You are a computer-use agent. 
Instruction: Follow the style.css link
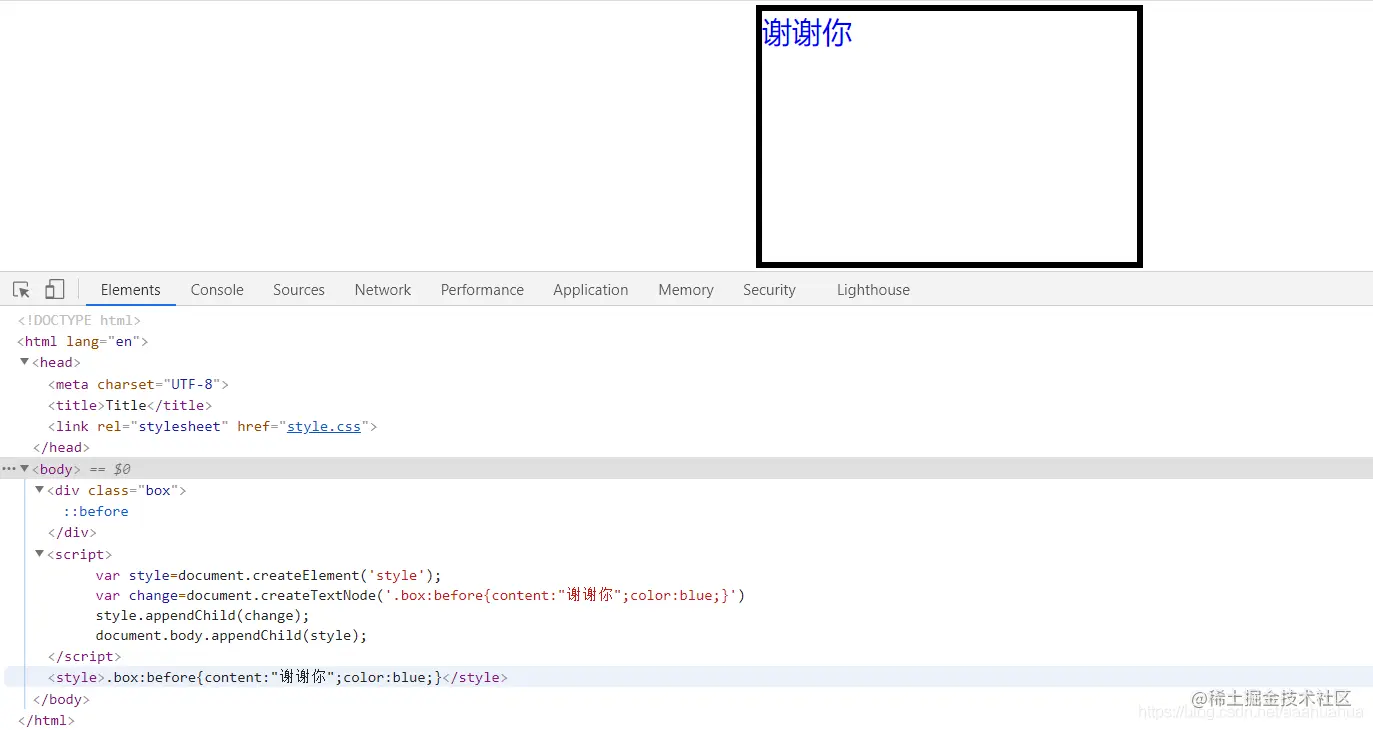(324, 426)
